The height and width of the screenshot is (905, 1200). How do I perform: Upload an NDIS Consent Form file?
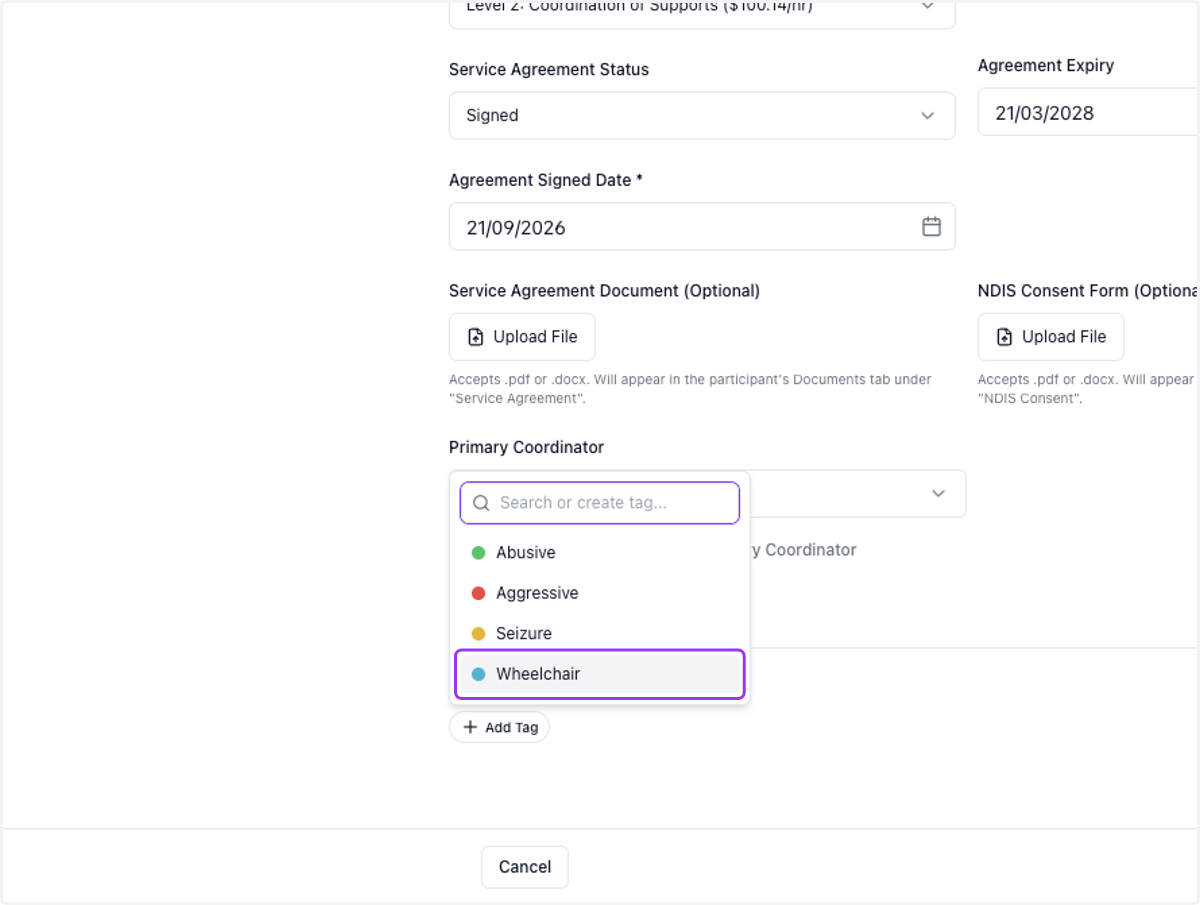click(x=1051, y=337)
